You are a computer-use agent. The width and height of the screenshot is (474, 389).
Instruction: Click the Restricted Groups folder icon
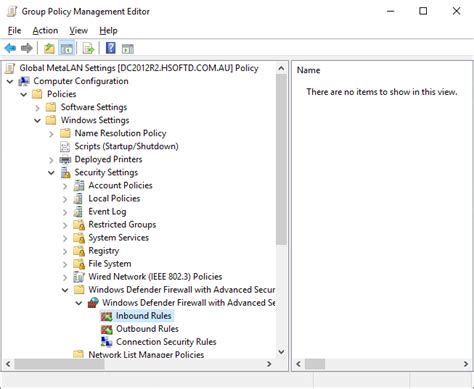[79, 225]
